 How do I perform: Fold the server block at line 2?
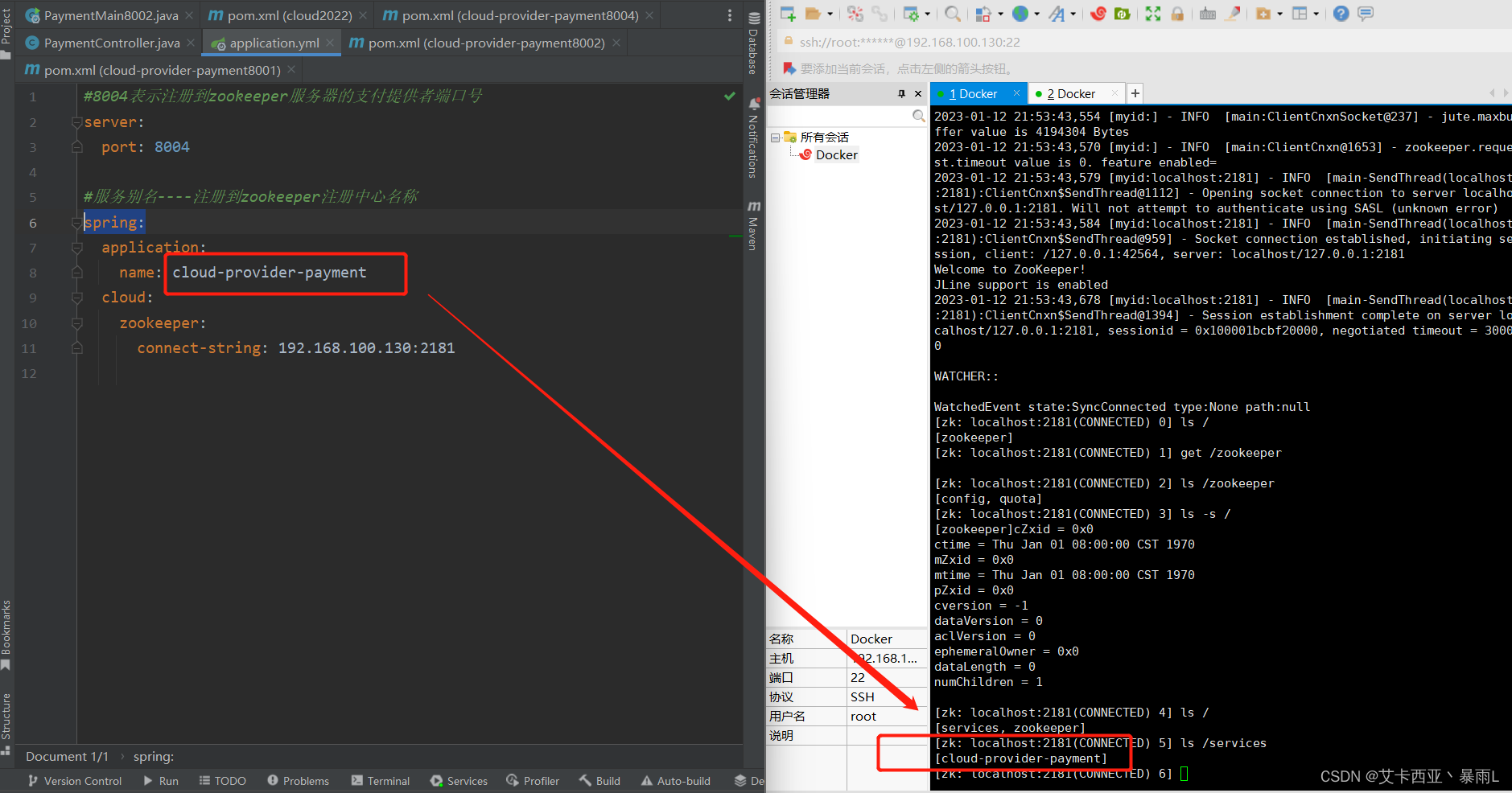(77, 122)
